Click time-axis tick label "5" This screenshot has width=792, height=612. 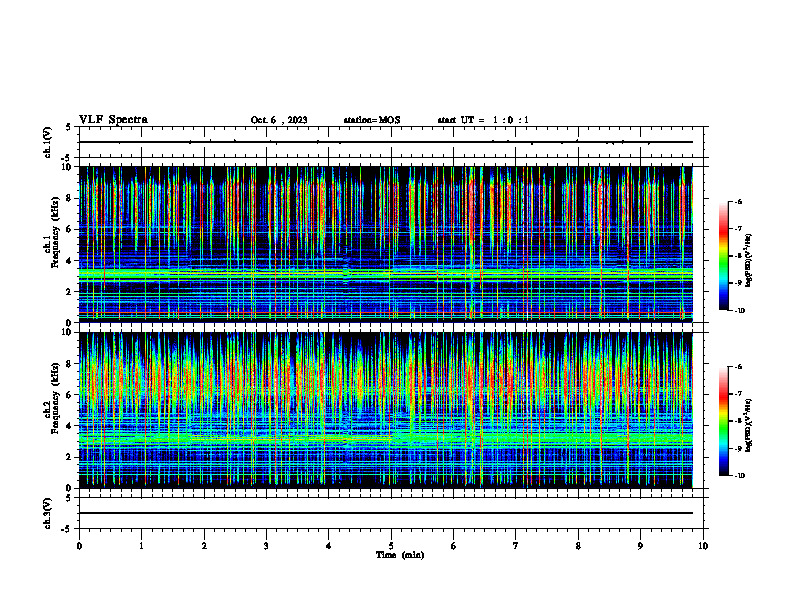[391, 546]
